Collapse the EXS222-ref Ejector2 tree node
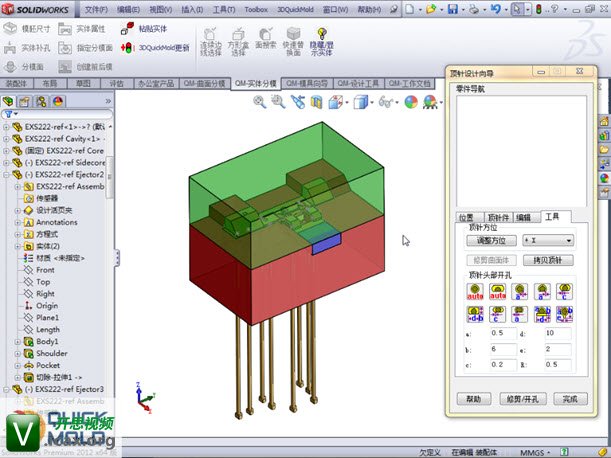This screenshot has height=458, width=611. coord(6,175)
